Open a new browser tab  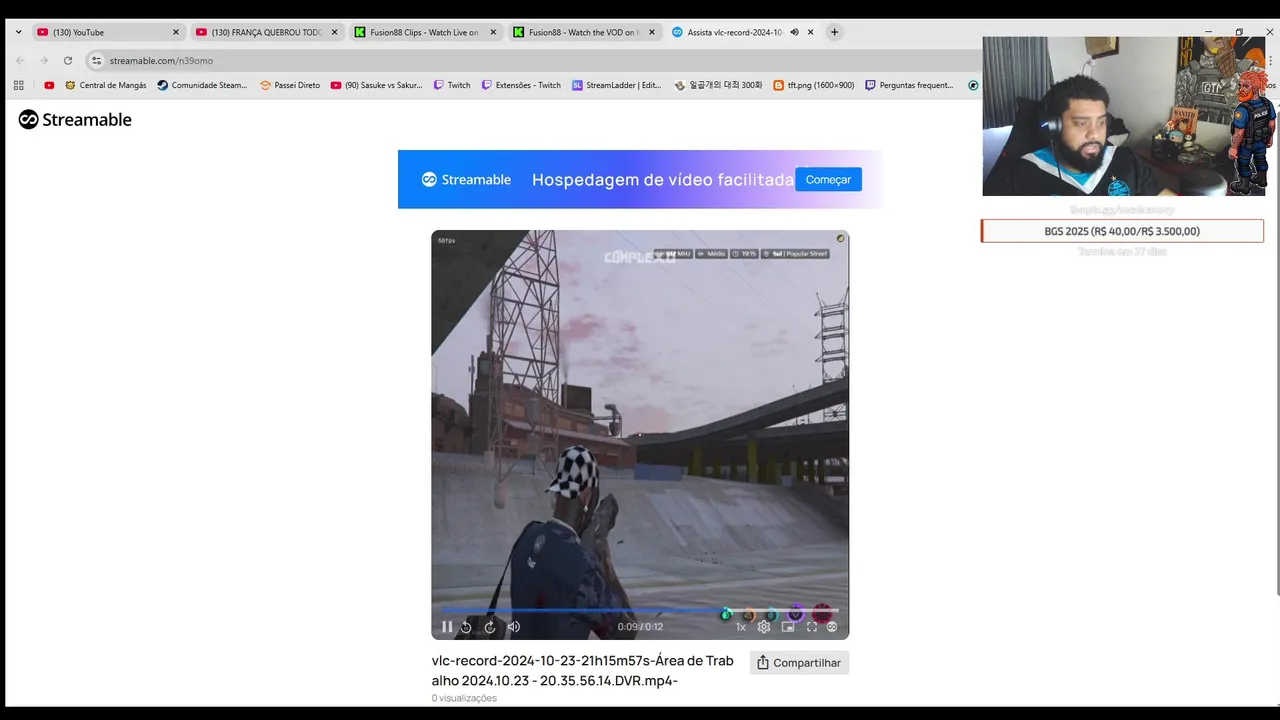point(834,32)
